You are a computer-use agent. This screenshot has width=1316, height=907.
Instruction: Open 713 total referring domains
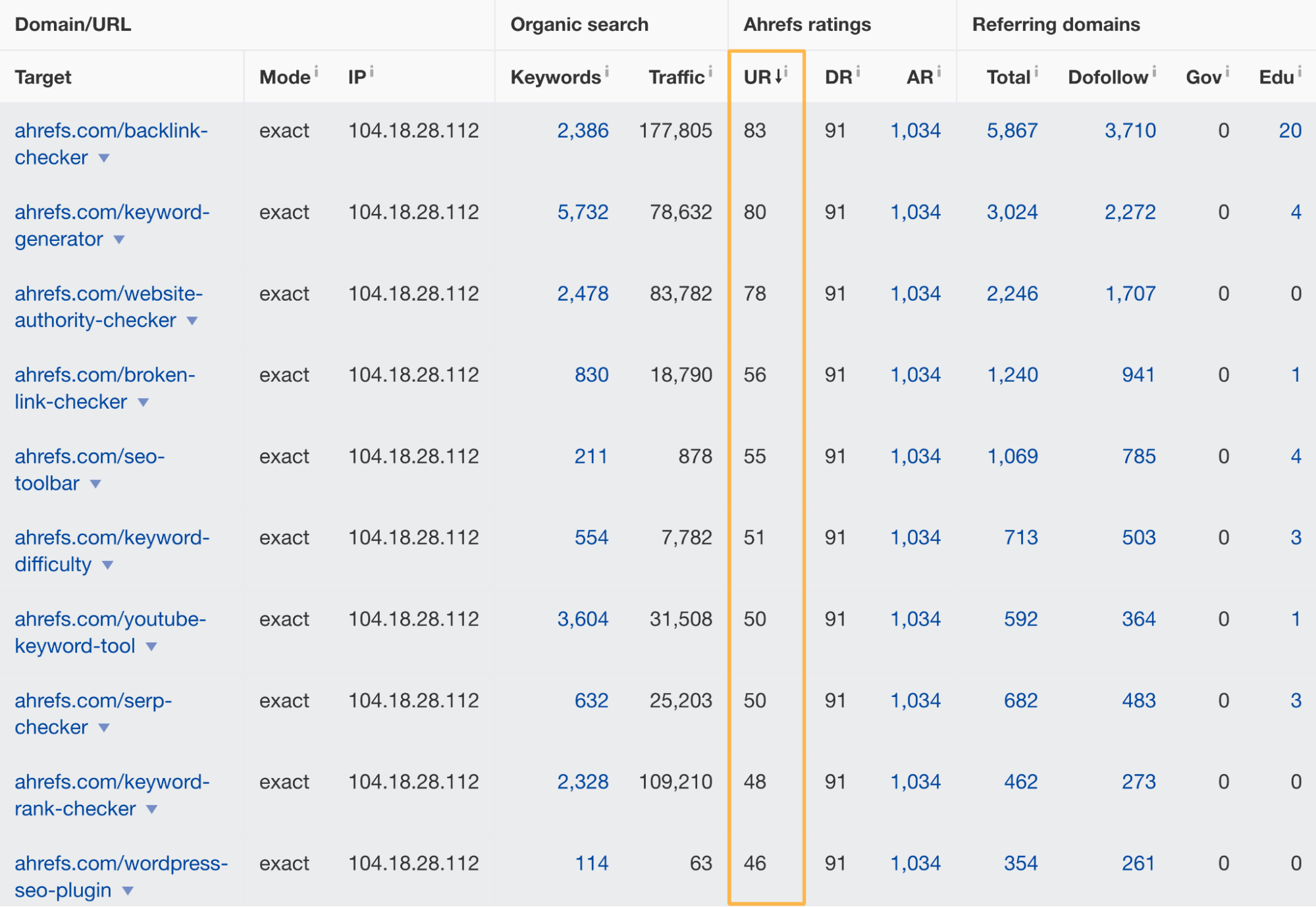pos(1020,538)
